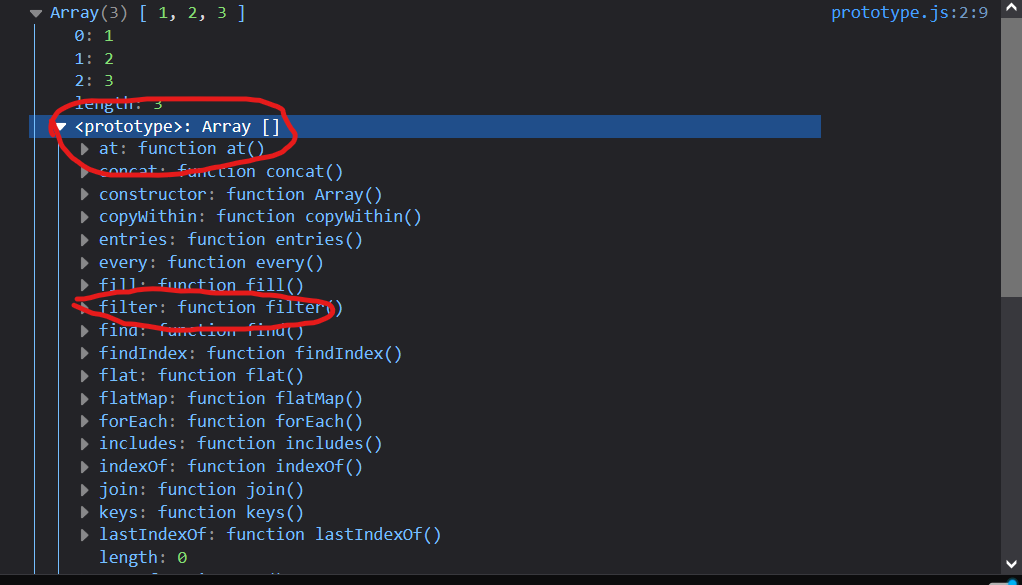Expand the forEach function entry

pos(85,422)
